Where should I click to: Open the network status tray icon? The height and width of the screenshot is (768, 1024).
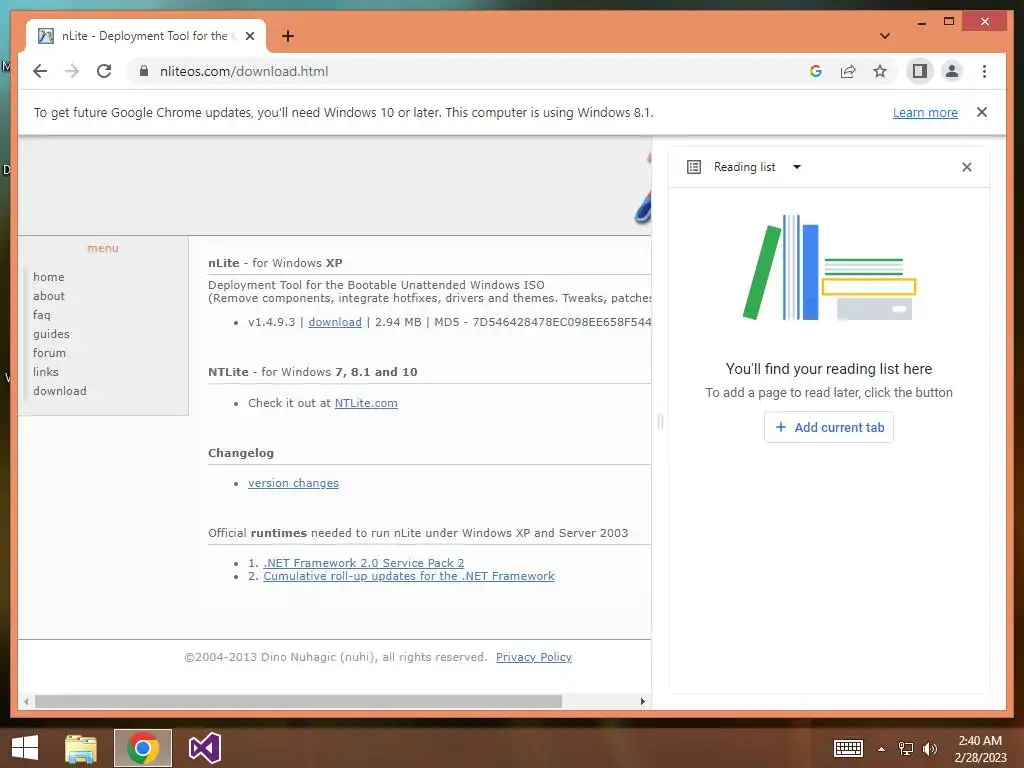906,749
